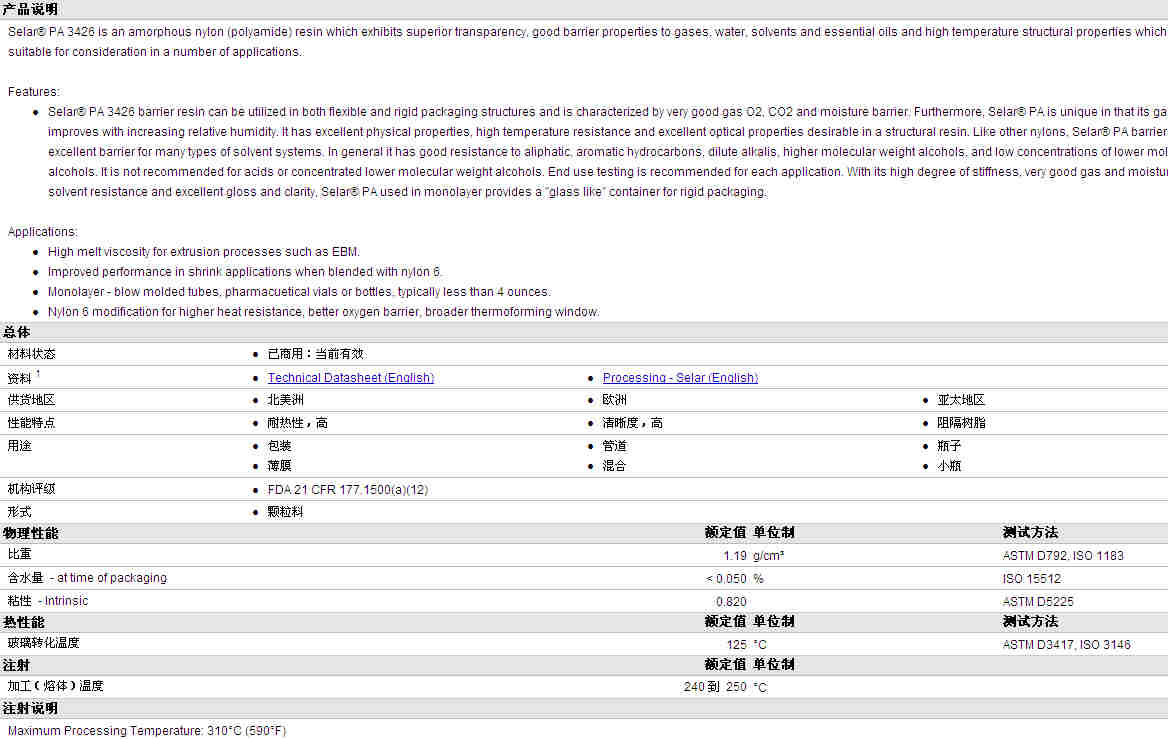Click the ASTM D5225 test method
This screenshot has width=1168, height=739.
tap(1038, 602)
